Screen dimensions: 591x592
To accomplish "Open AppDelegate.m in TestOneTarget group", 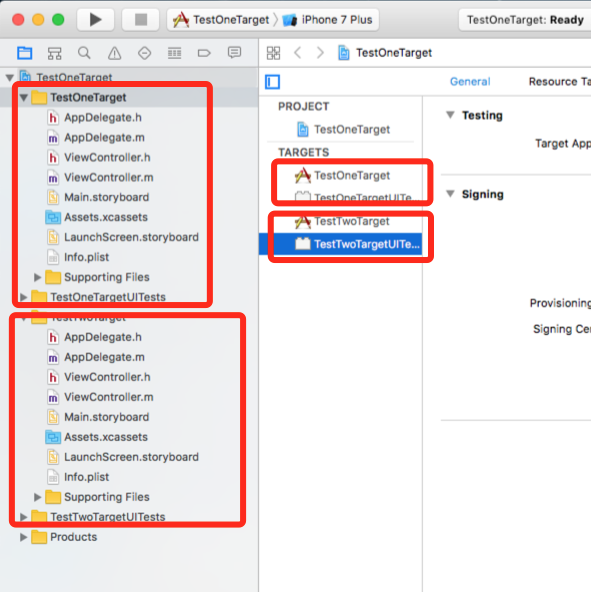I will (x=96, y=138).
